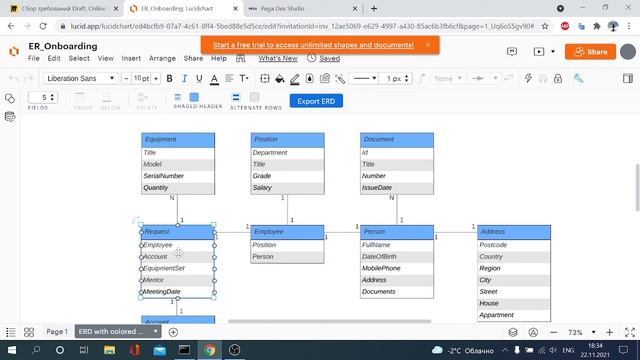Toggle the right side panel icon
The image size is (640, 360).
pos(628,78)
